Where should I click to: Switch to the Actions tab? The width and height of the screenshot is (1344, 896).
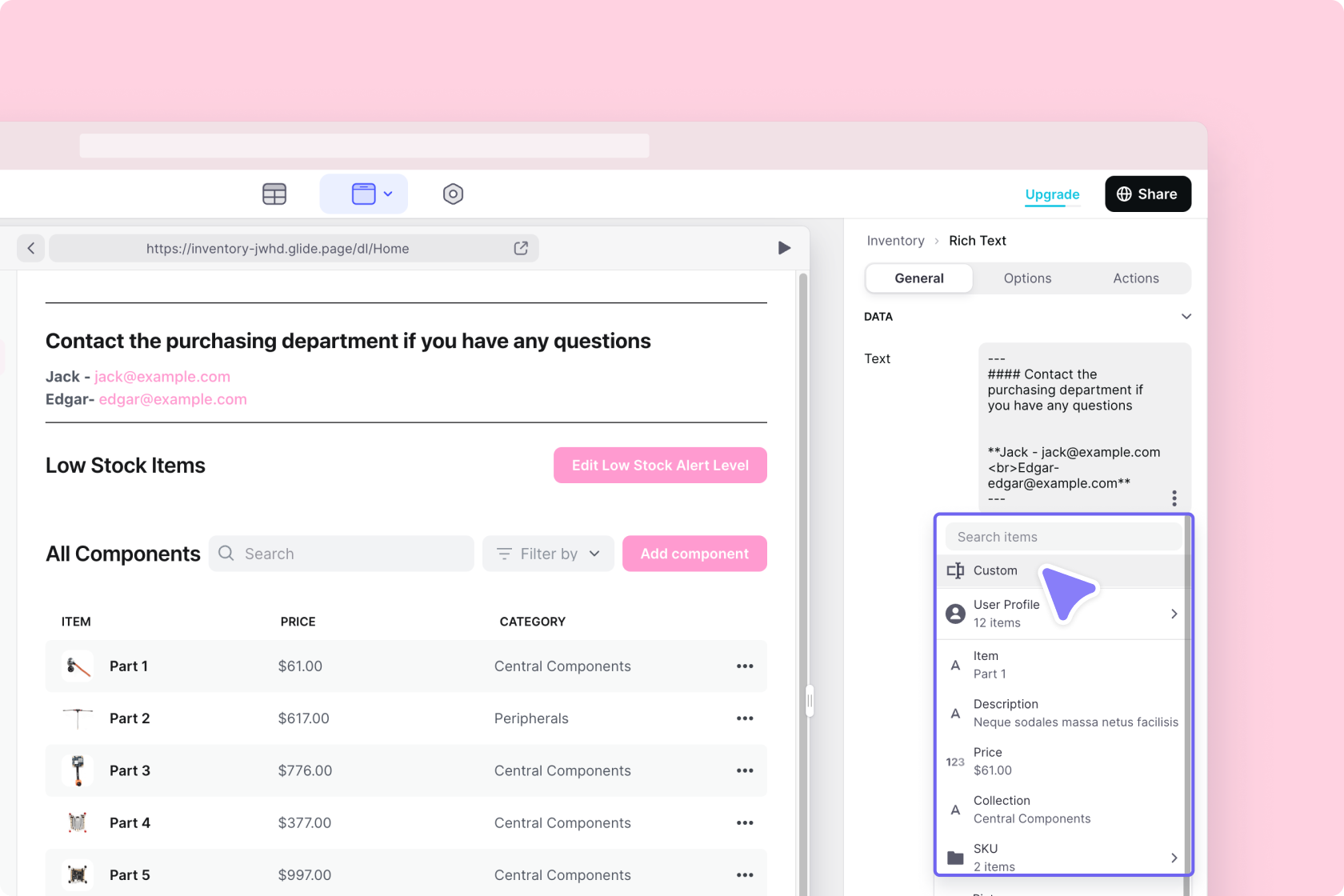tap(1135, 278)
